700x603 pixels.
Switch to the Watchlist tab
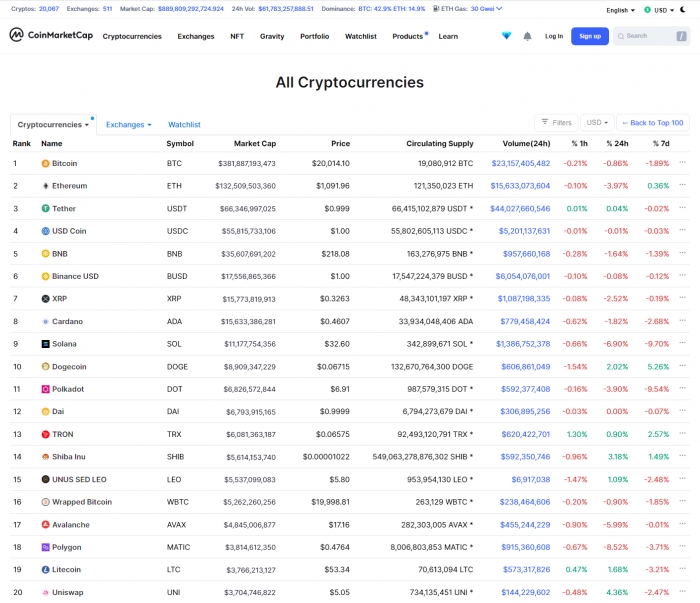tap(184, 125)
